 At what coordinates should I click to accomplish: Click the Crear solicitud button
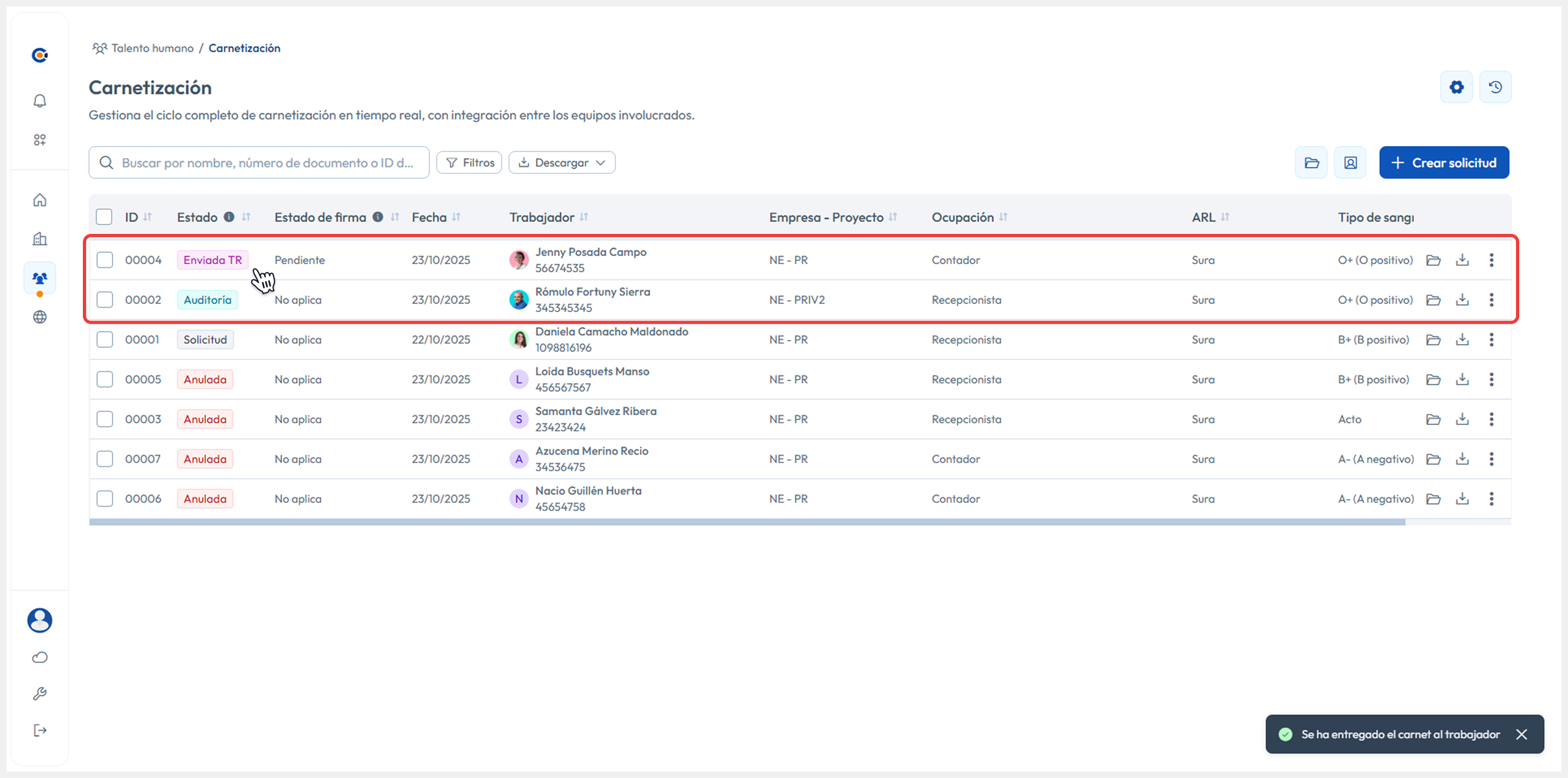pos(1443,162)
